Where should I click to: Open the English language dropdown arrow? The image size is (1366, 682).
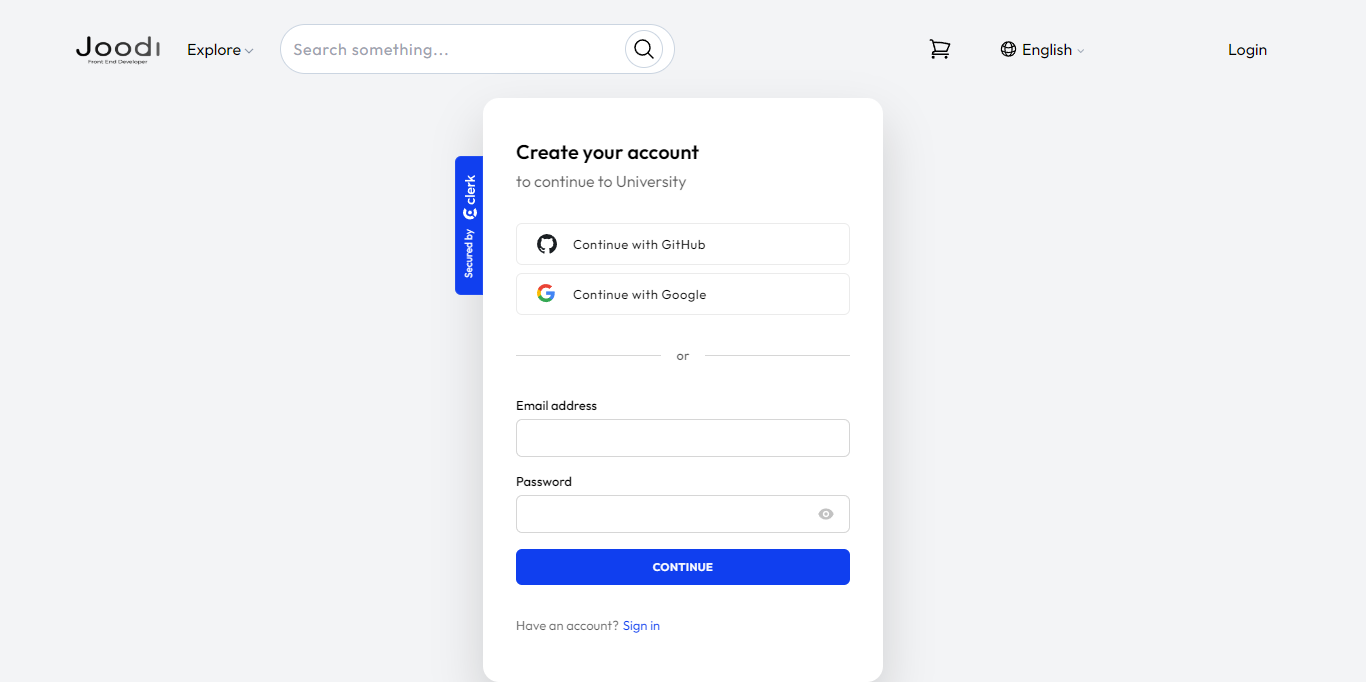coord(1080,51)
